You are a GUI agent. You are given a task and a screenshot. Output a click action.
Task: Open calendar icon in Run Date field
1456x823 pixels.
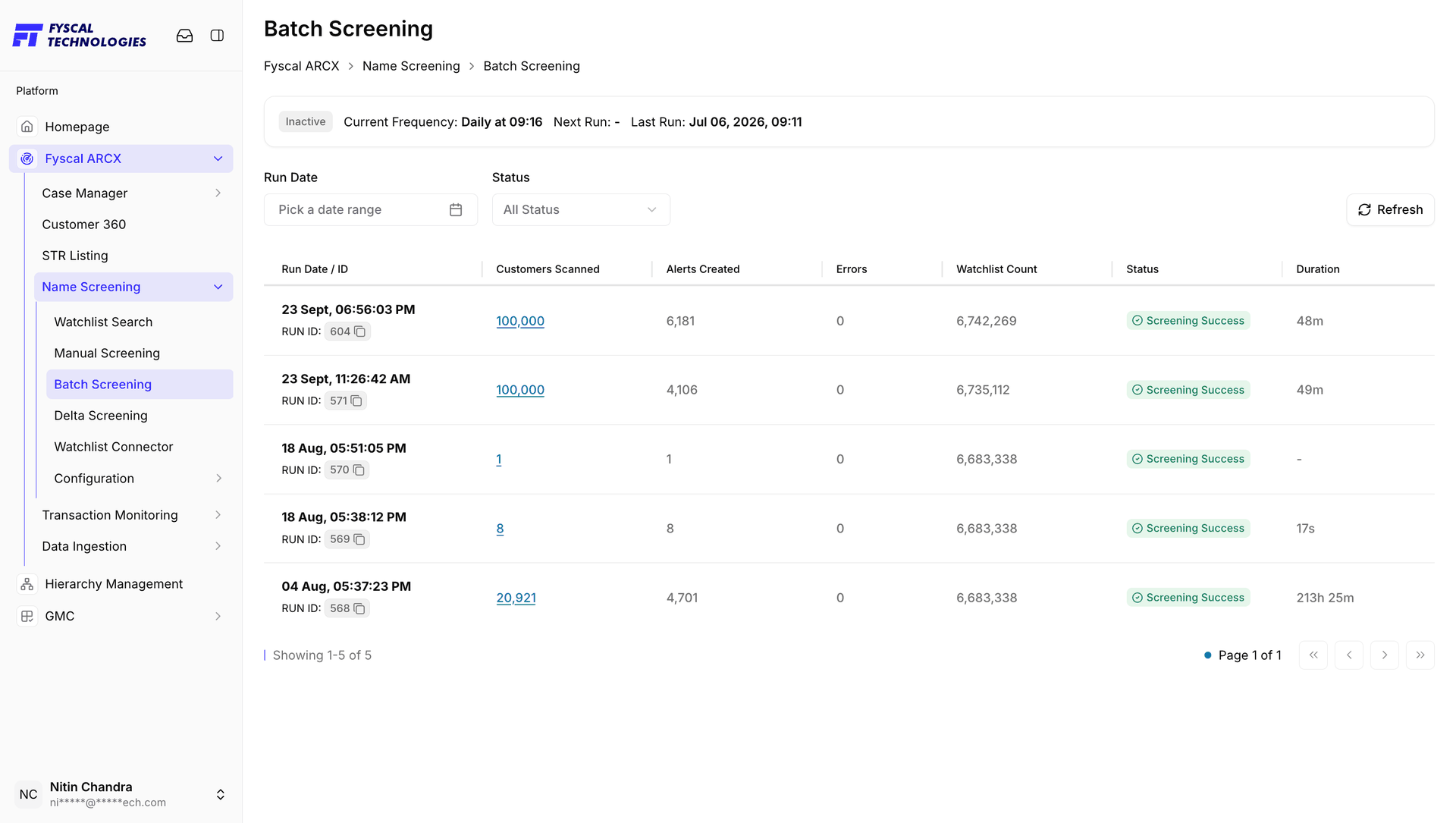pos(456,209)
